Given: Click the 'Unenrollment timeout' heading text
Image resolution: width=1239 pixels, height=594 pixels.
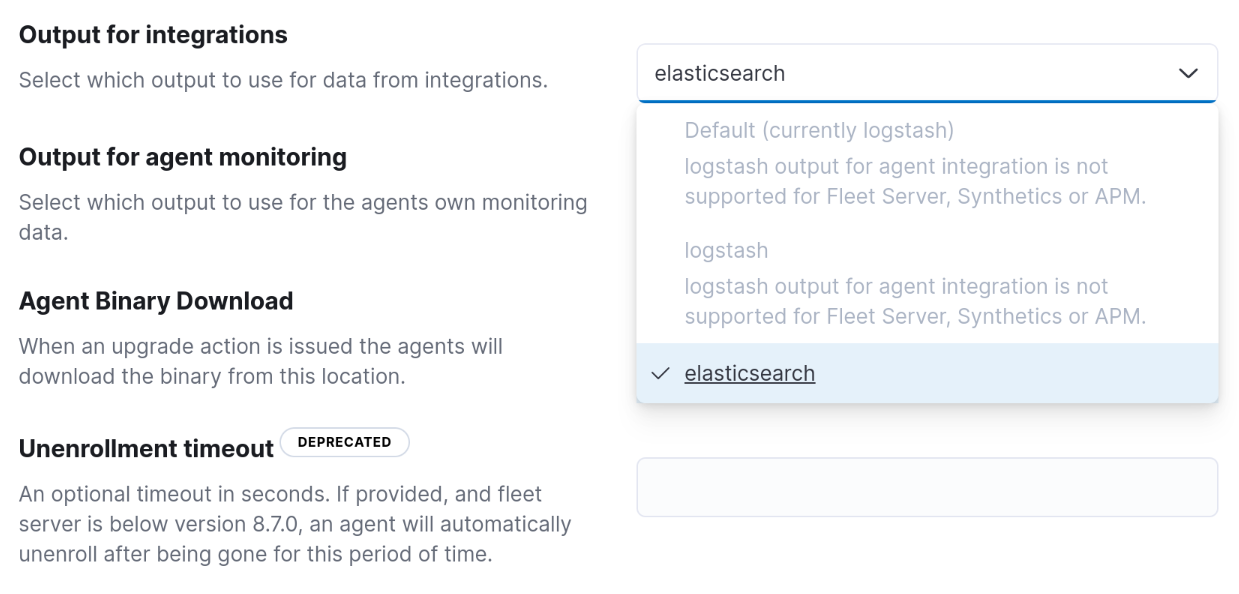Looking at the screenshot, I should click(x=146, y=449).
